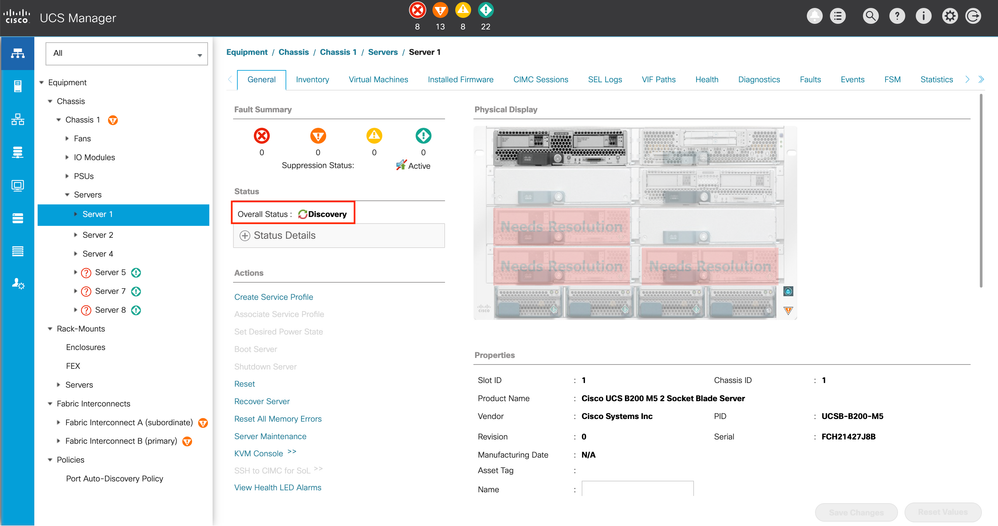Click server blade 1 in Physical Display
The image size is (998, 526).
pyautogui.click(x=561, y=147)
